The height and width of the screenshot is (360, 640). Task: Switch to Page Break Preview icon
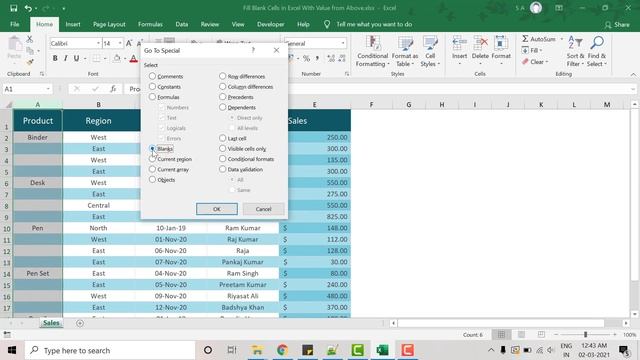(541, 334)
